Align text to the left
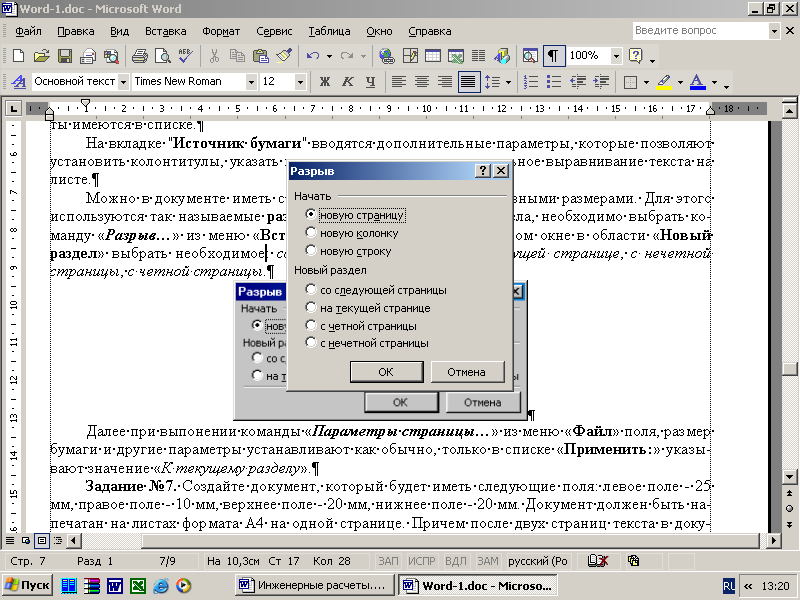Image resolution: width=800 pixels, height=600 pixels. tap(399, 82)
